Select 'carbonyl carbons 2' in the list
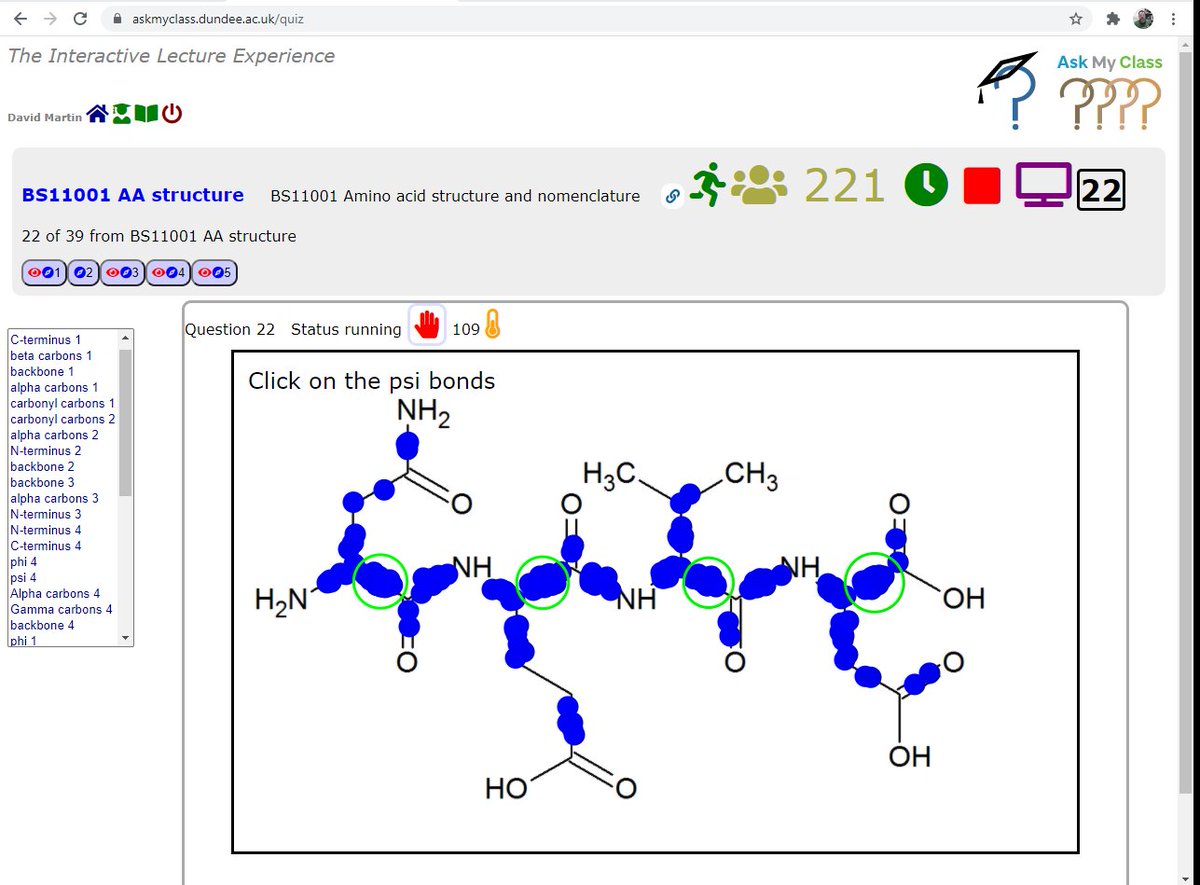1200x885 pixels. [x=63, y=420]
